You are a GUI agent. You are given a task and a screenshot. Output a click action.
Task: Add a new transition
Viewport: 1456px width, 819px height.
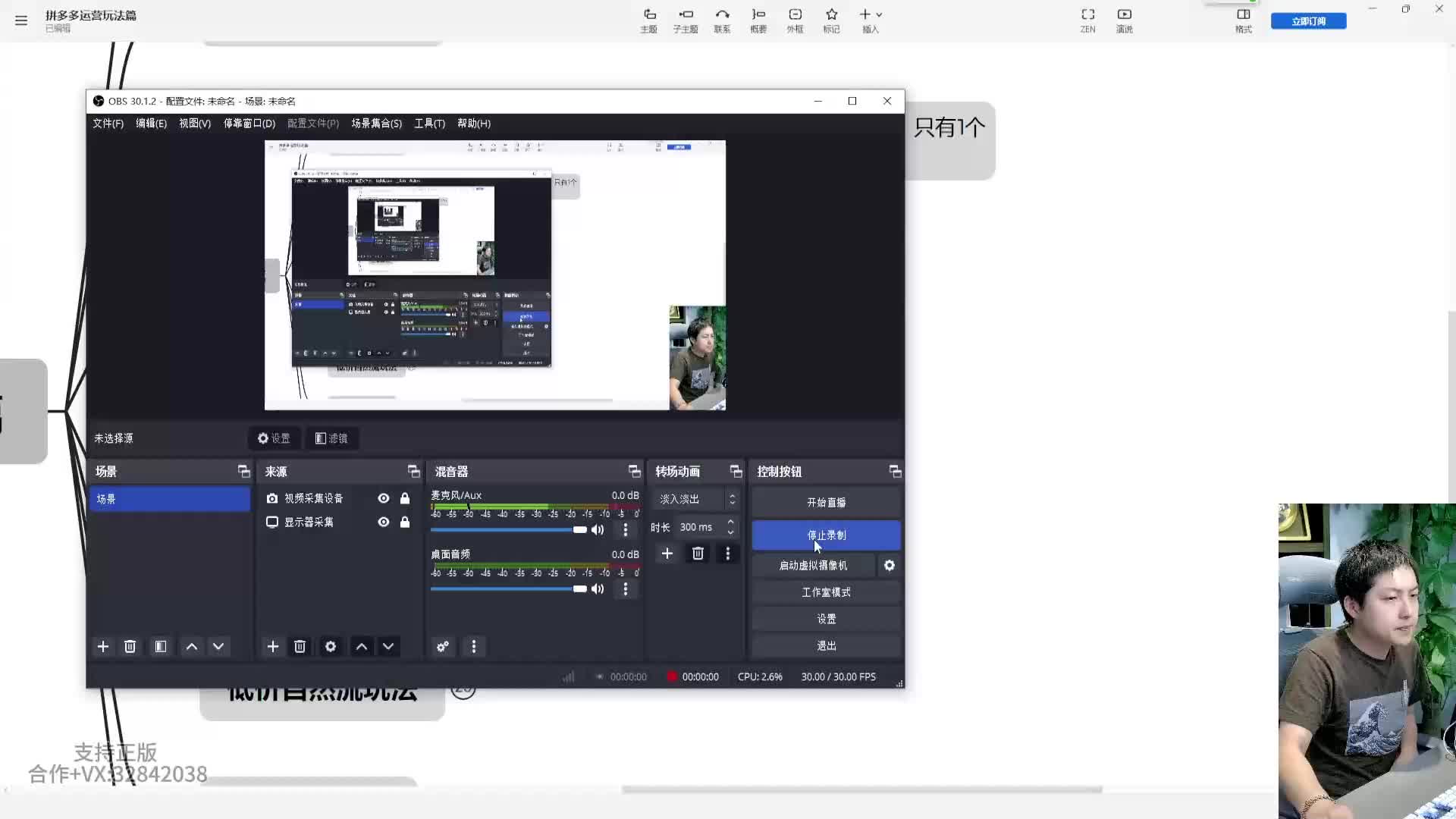667,554
